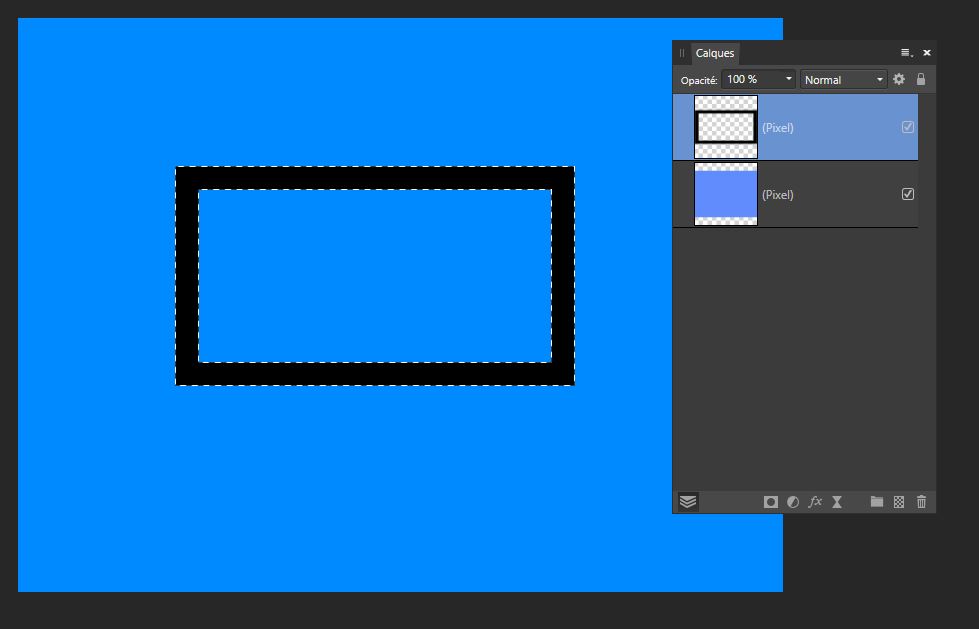
Task: Add a new pixel layer
Action: 899,502
